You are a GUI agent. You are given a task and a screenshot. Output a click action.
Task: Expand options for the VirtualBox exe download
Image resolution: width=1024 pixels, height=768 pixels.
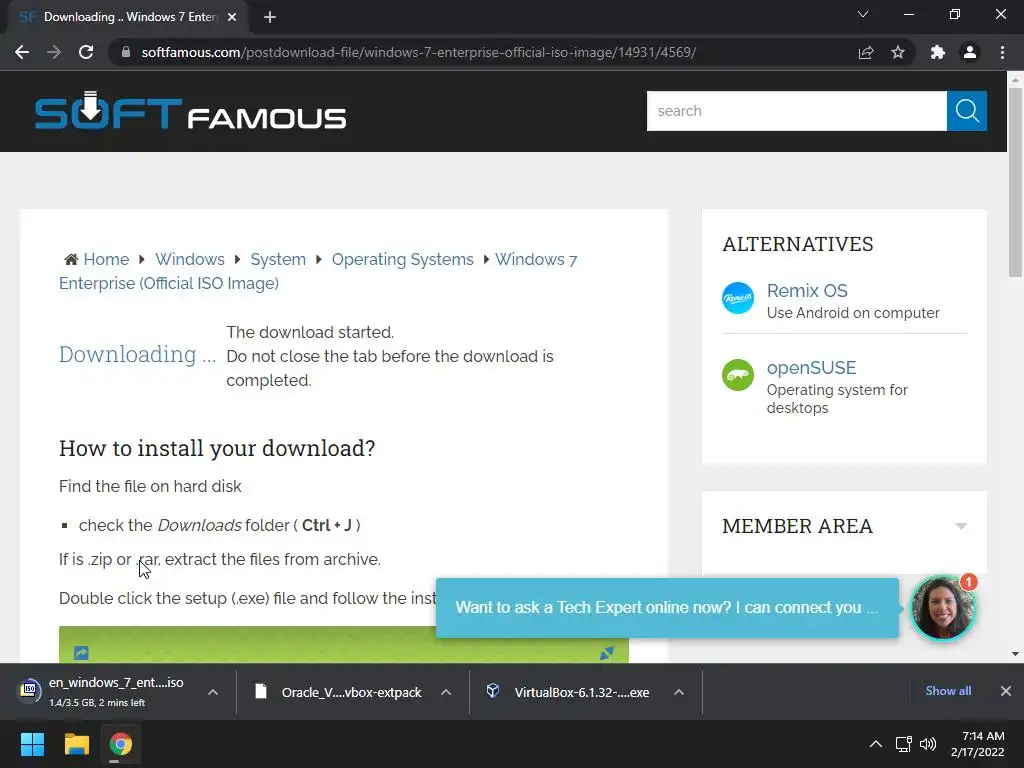point(679,692)
